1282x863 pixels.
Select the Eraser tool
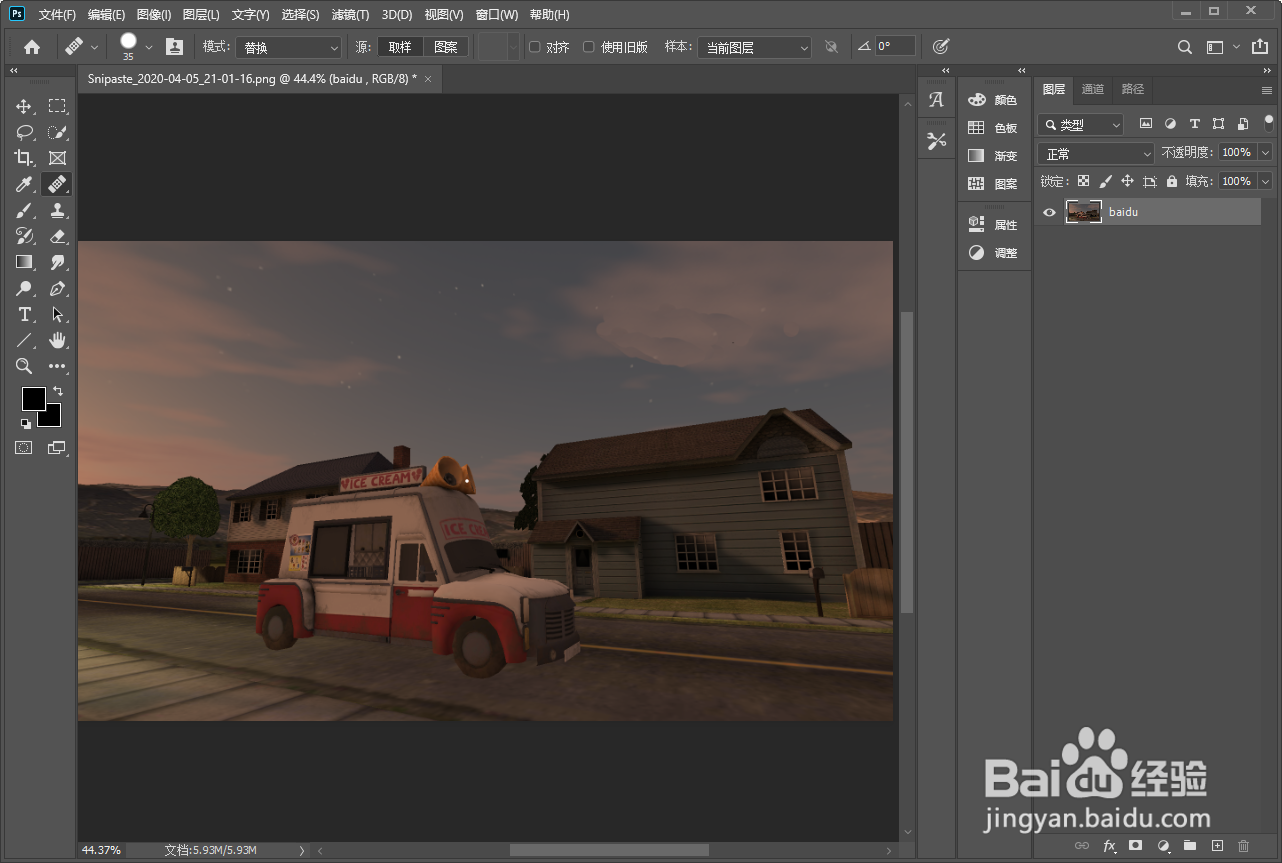pyautogui.click(x=58, y=236)
